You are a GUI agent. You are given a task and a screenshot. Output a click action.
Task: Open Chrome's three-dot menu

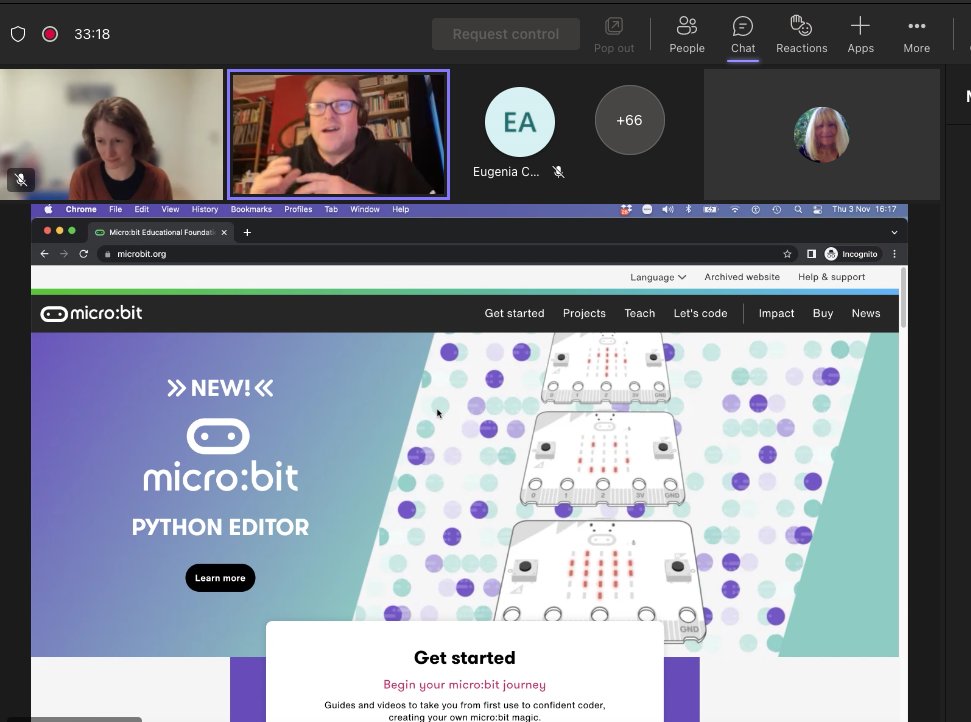(x=894, y=254)
